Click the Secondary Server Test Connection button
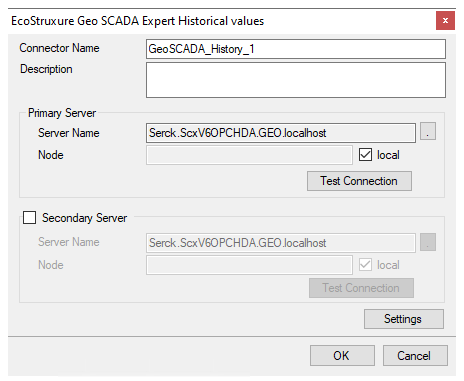This screenshot has width=464, height=381. (x=361, y=288)
